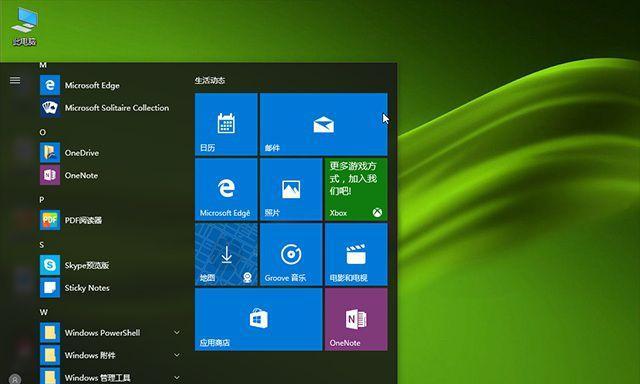Image resolution: width=640 pixels, height=384 pixels.
Task: Launch the PDF阅读器 app icon
Action: 50,220
